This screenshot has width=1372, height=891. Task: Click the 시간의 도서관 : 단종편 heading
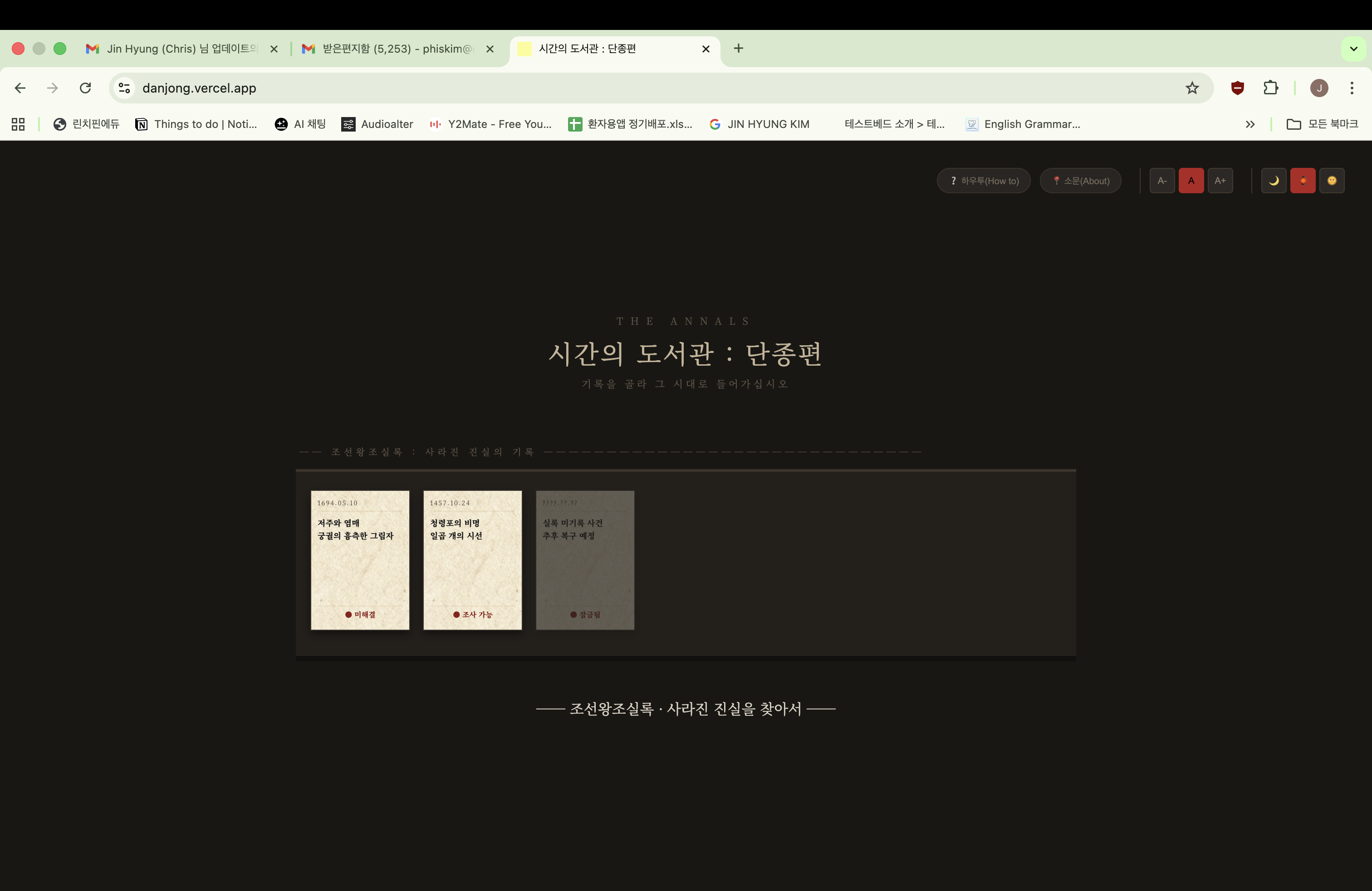click(x=686, y=353)
